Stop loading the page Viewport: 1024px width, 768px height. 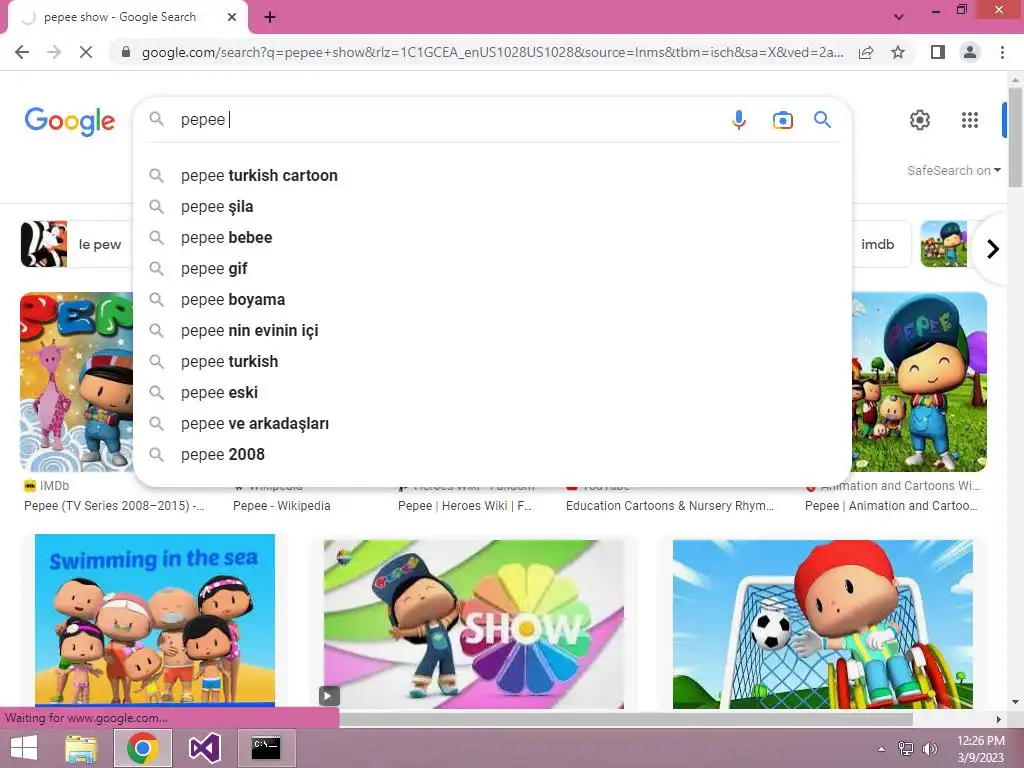(x=86, y=52)
